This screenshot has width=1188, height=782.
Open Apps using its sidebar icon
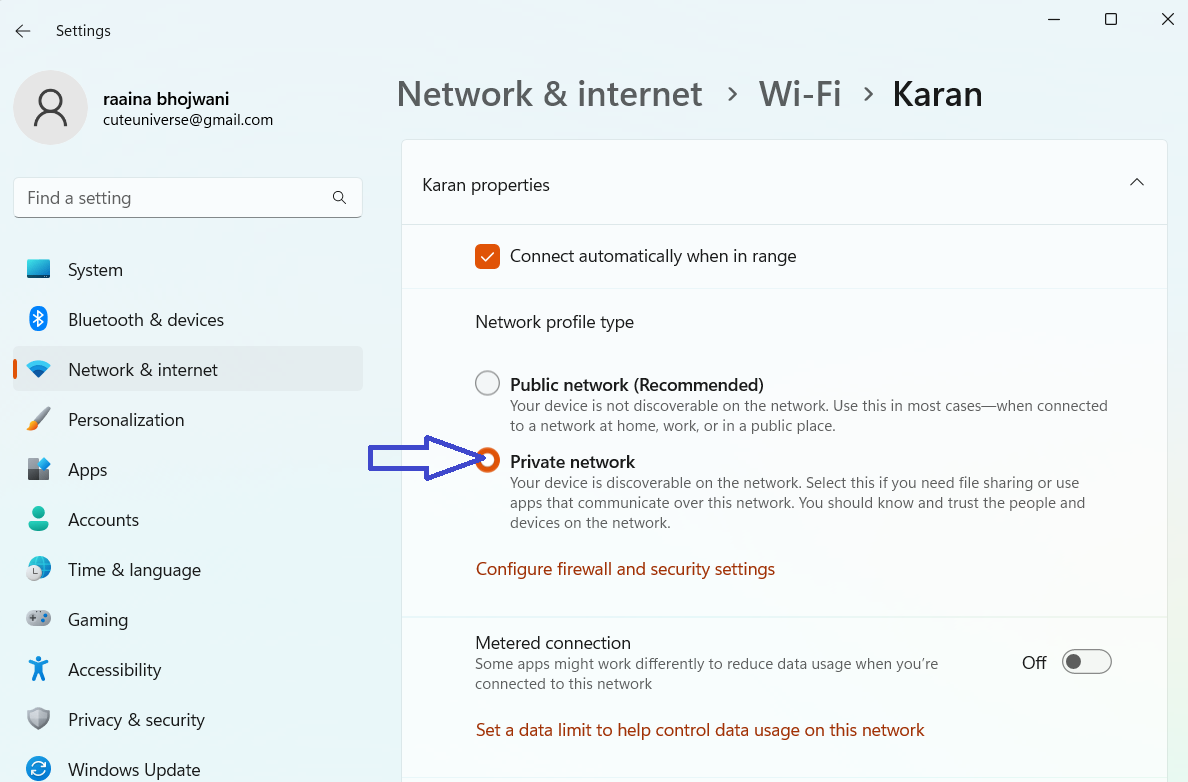tap(38, 469)
